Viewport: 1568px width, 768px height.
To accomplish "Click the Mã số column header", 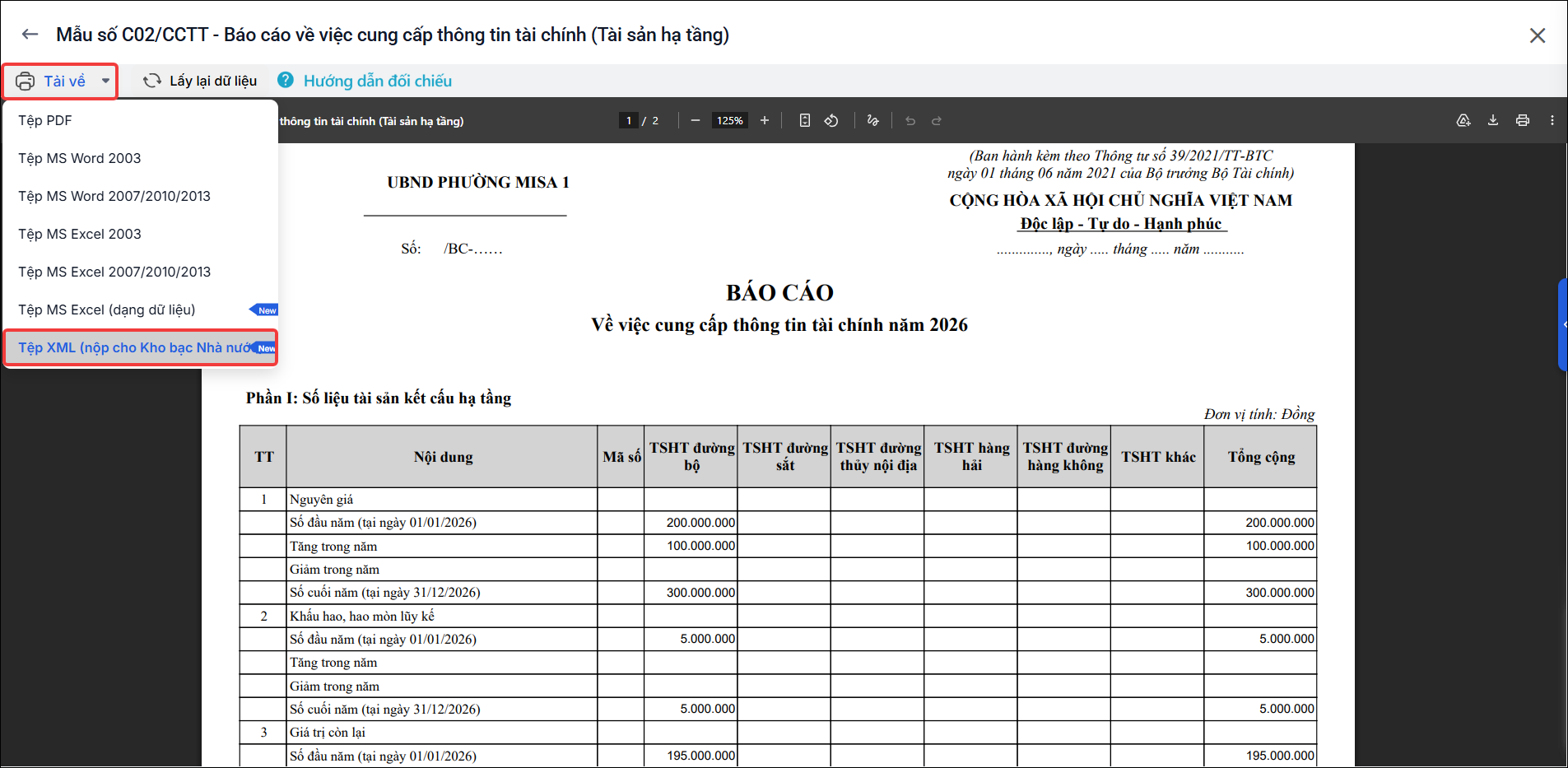I will (x=621, y=457).
